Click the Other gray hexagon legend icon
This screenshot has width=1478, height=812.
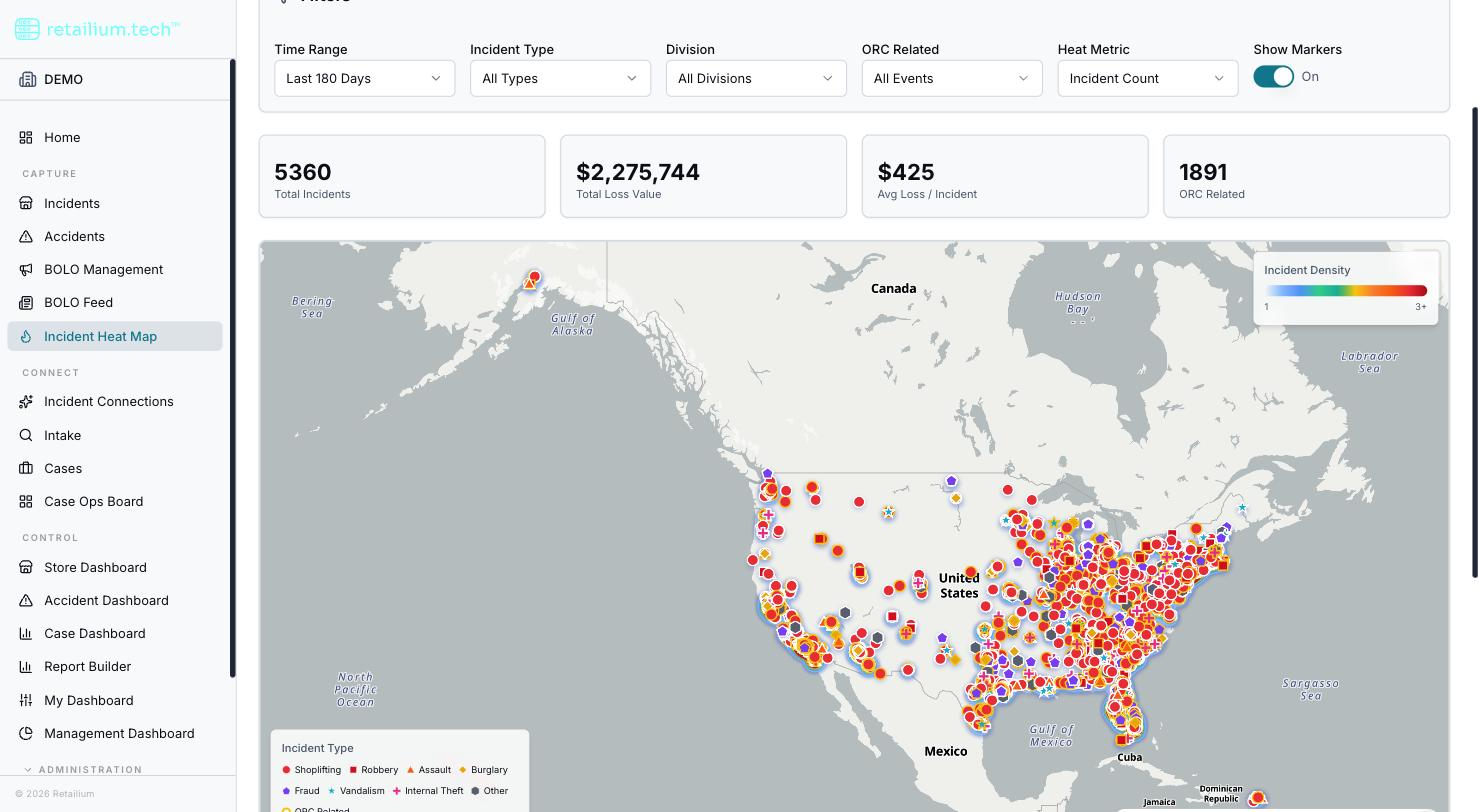(475, 791)
